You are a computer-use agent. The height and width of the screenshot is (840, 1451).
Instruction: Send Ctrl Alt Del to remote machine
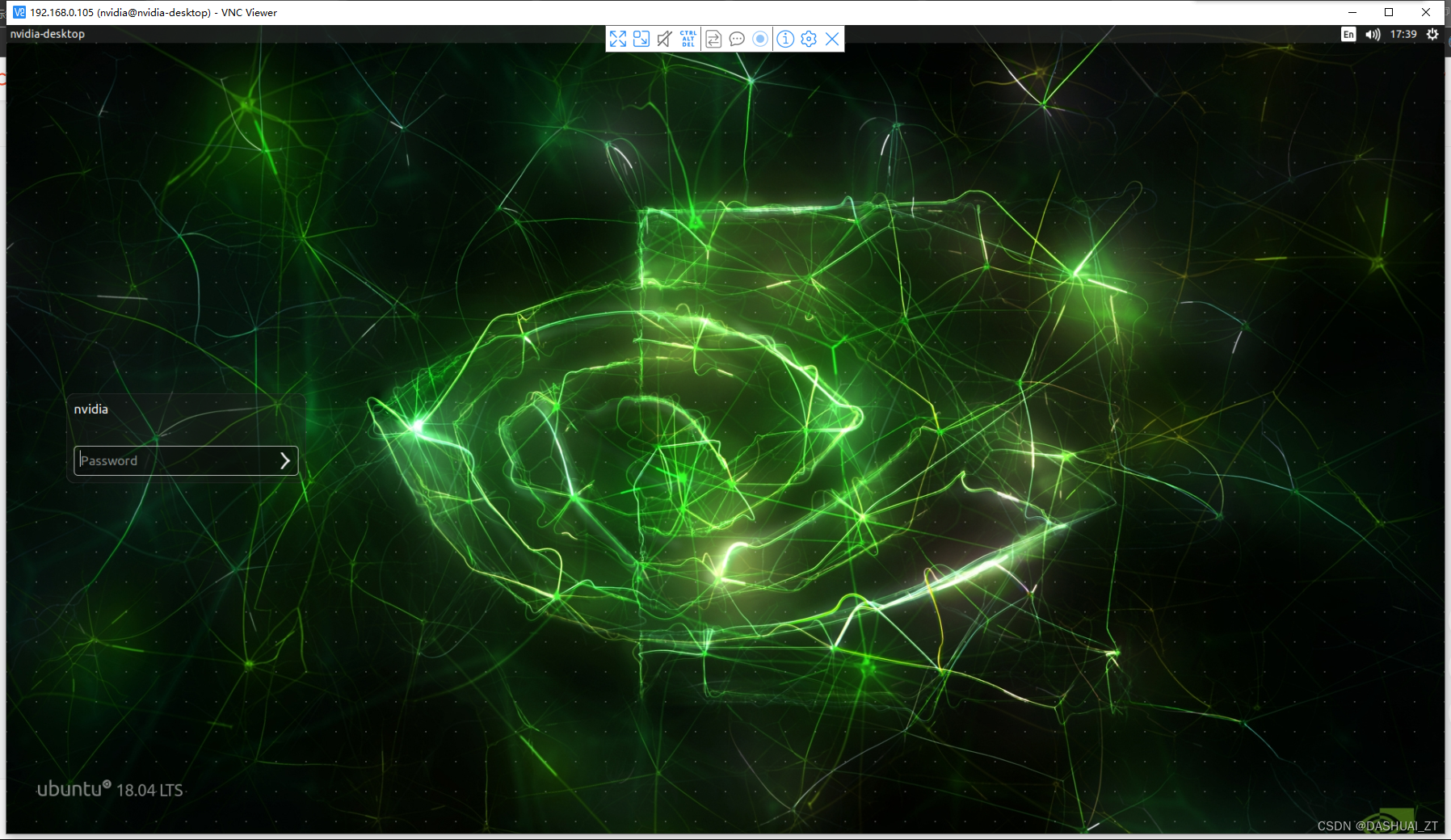tap(688, 39)
